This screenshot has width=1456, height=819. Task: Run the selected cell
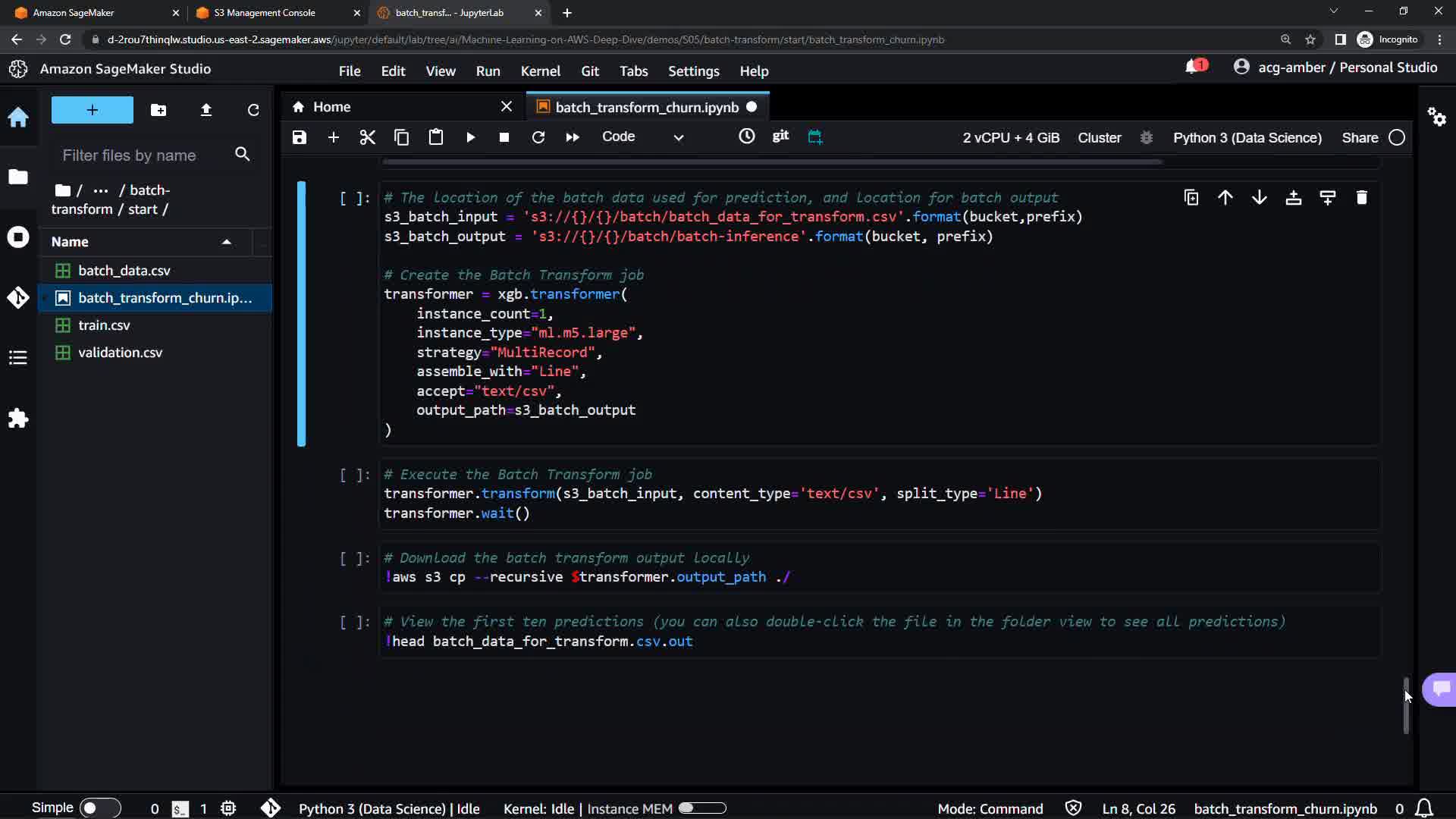coord(470,137)
